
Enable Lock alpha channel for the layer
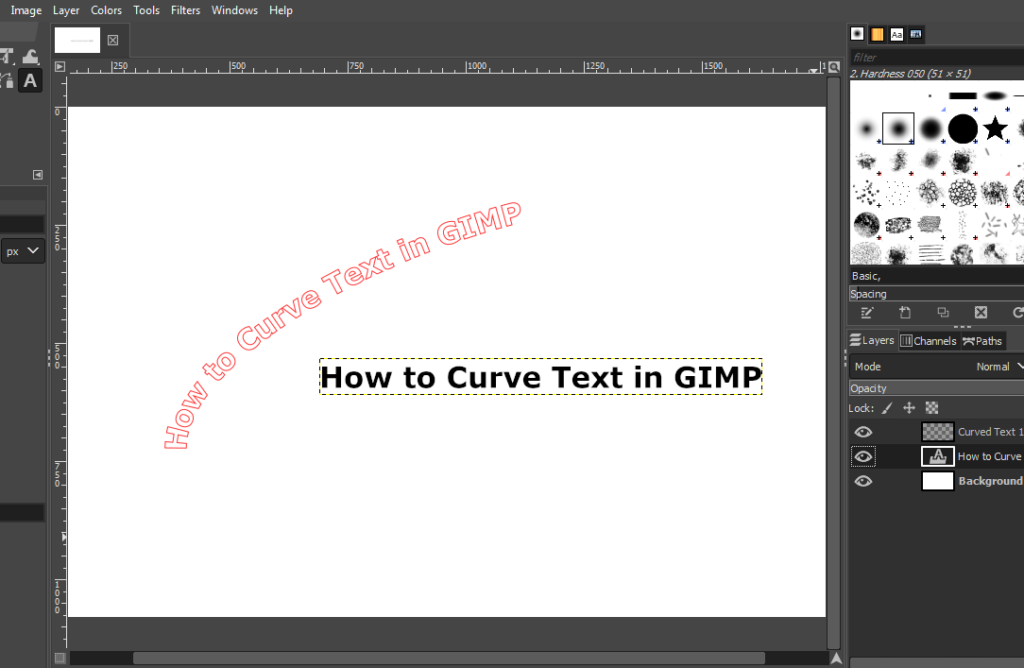pos(930,407)
